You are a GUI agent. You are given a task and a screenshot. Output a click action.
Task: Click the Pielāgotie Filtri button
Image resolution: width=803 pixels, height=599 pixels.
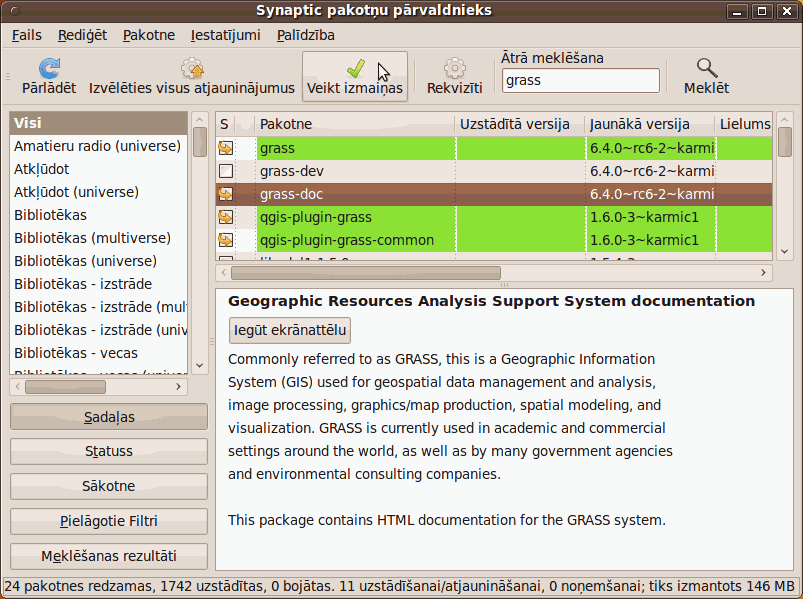[x=109, y=521]
